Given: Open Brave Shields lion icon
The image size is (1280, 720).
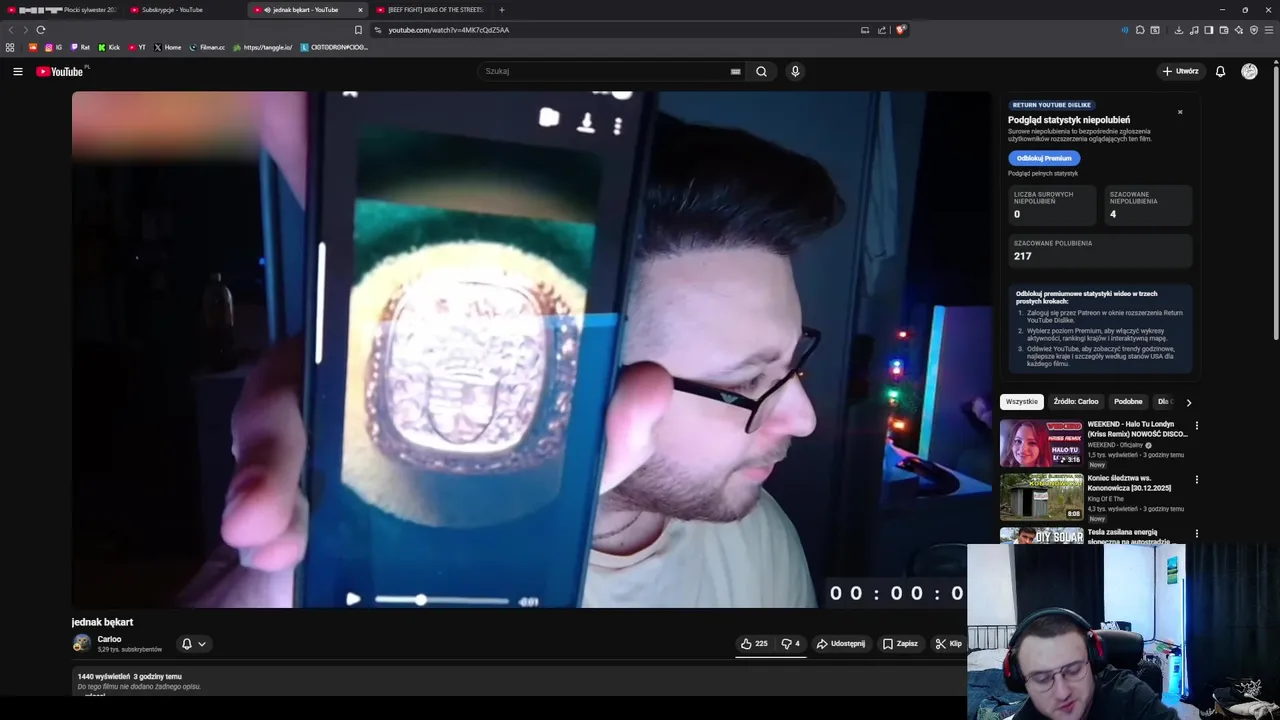Looking at the screenshot, I should [900, 30].
